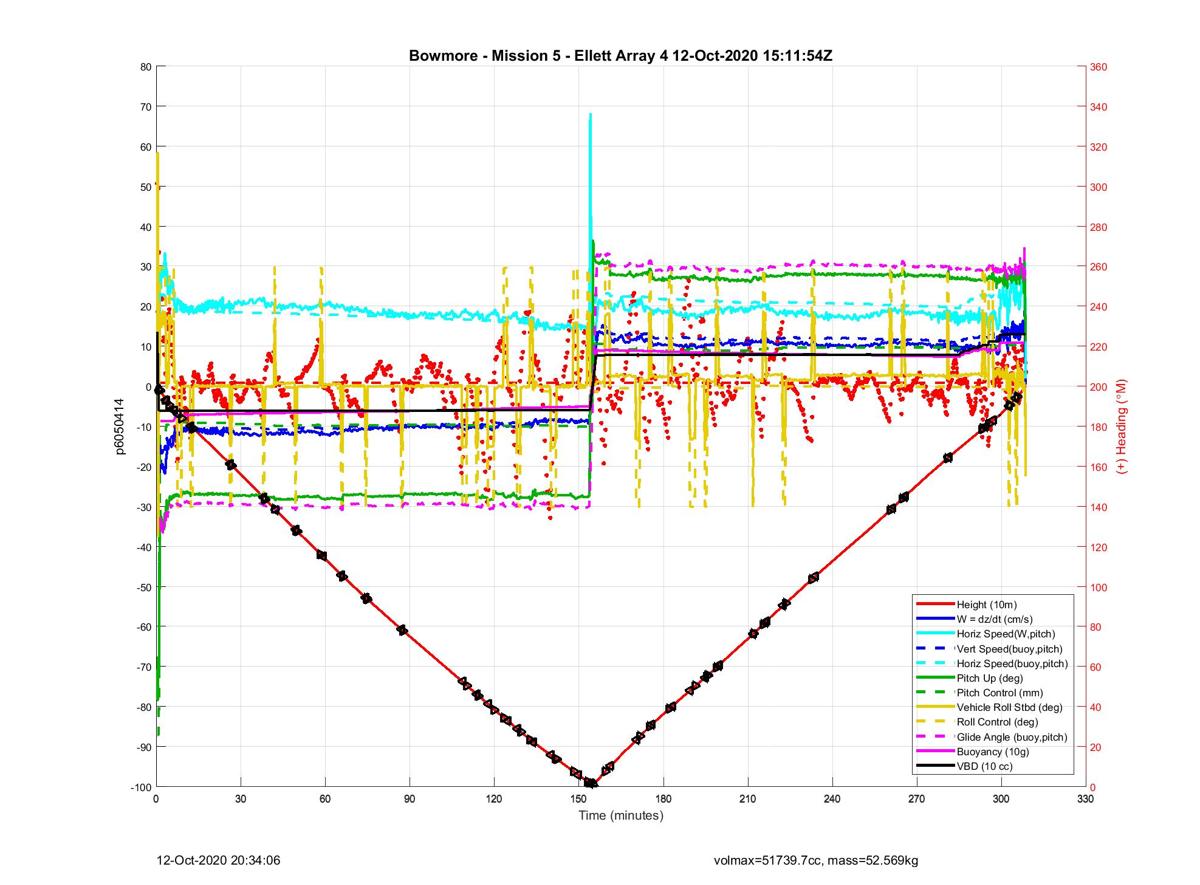
Task: Click the 150 tick on the time axis
Action: tap(578, 799)
